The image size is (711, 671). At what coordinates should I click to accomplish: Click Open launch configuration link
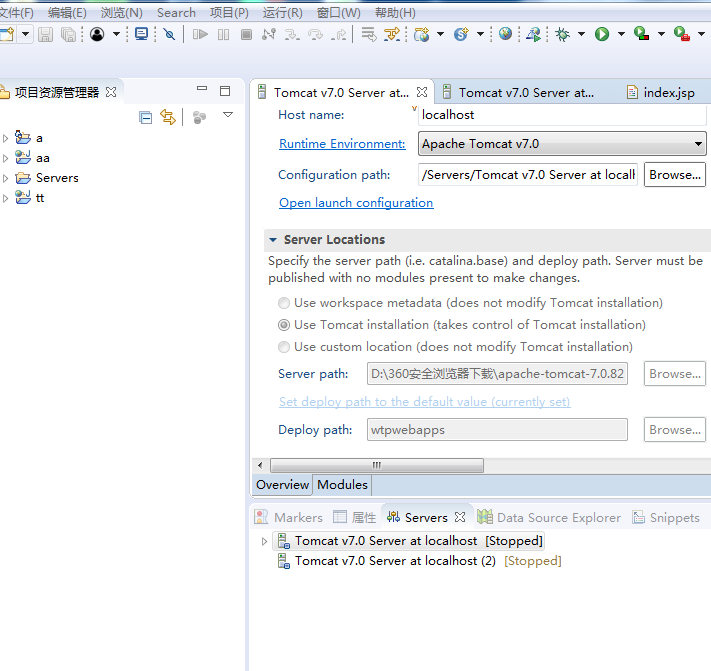(x=356, y=203)
